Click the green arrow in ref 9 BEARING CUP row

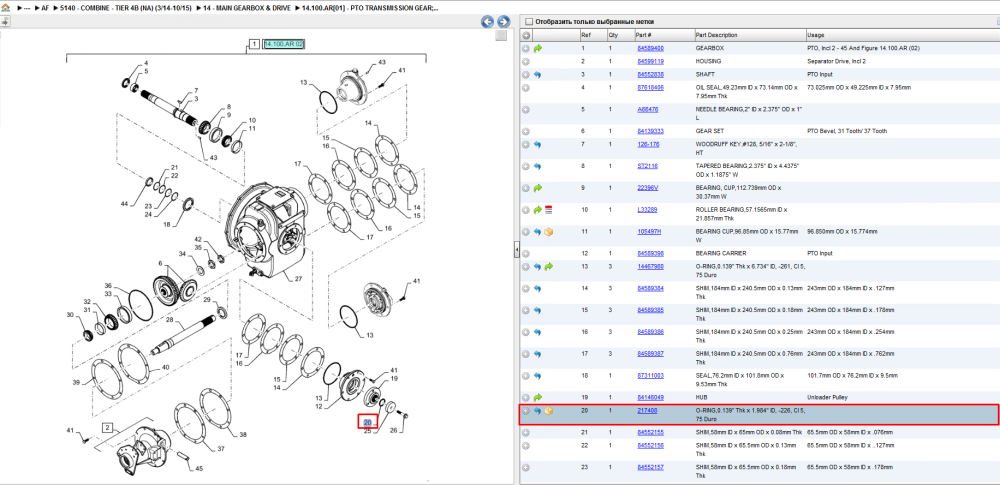[x=538, y=188]
